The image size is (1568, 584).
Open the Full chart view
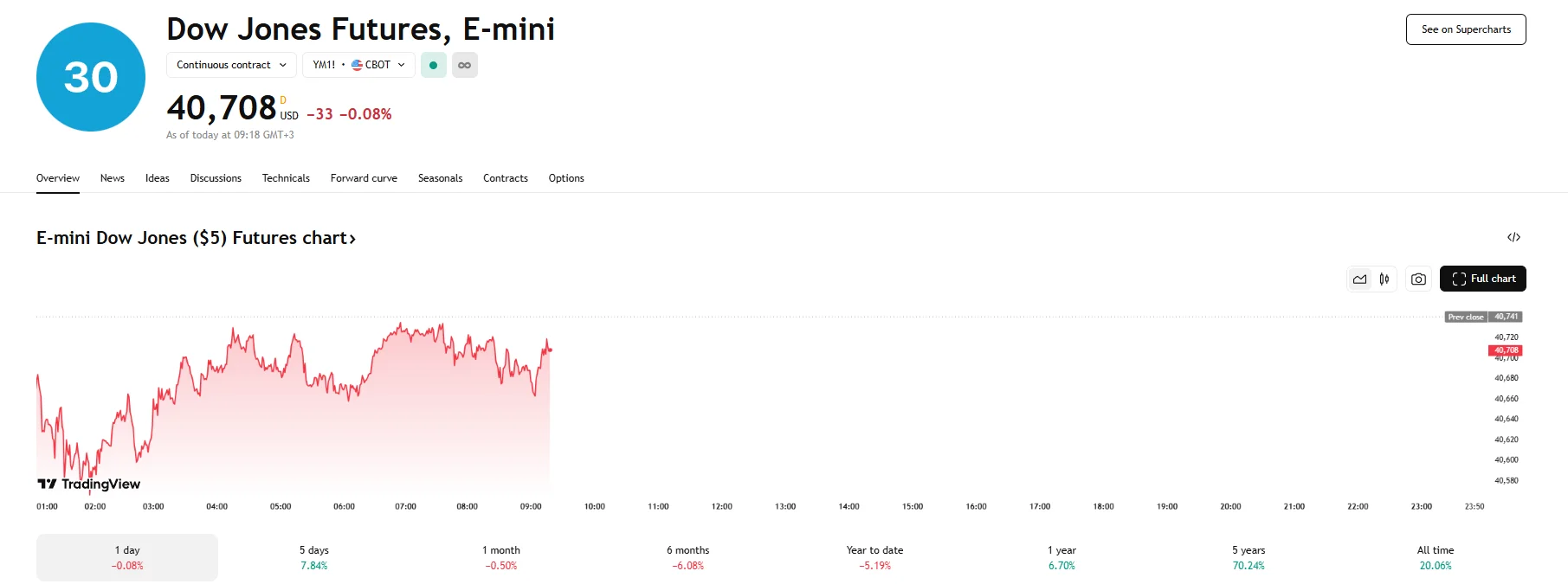click(x=1482, y=279)
